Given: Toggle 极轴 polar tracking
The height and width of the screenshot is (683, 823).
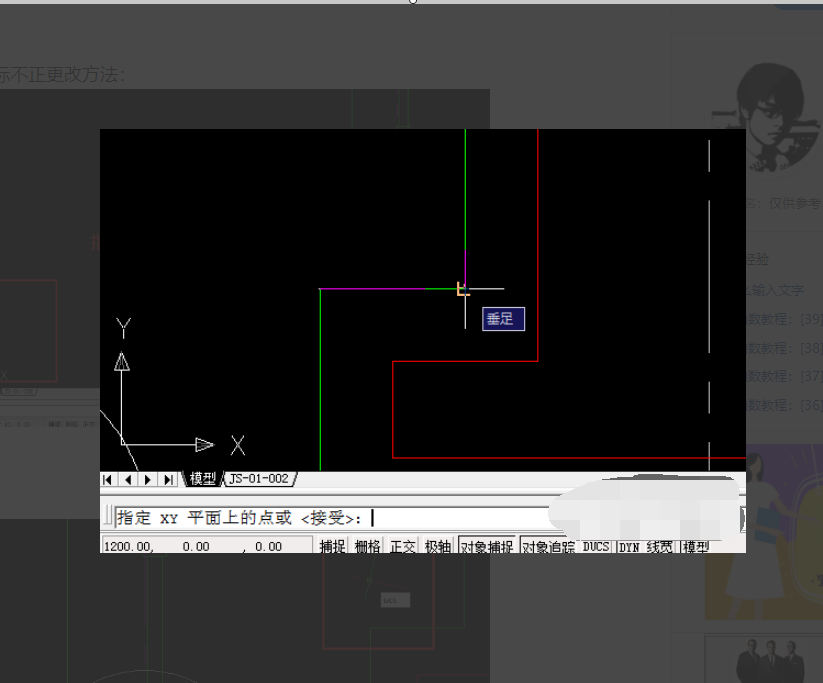Looking at the screenshot, I should coord(437,547).
